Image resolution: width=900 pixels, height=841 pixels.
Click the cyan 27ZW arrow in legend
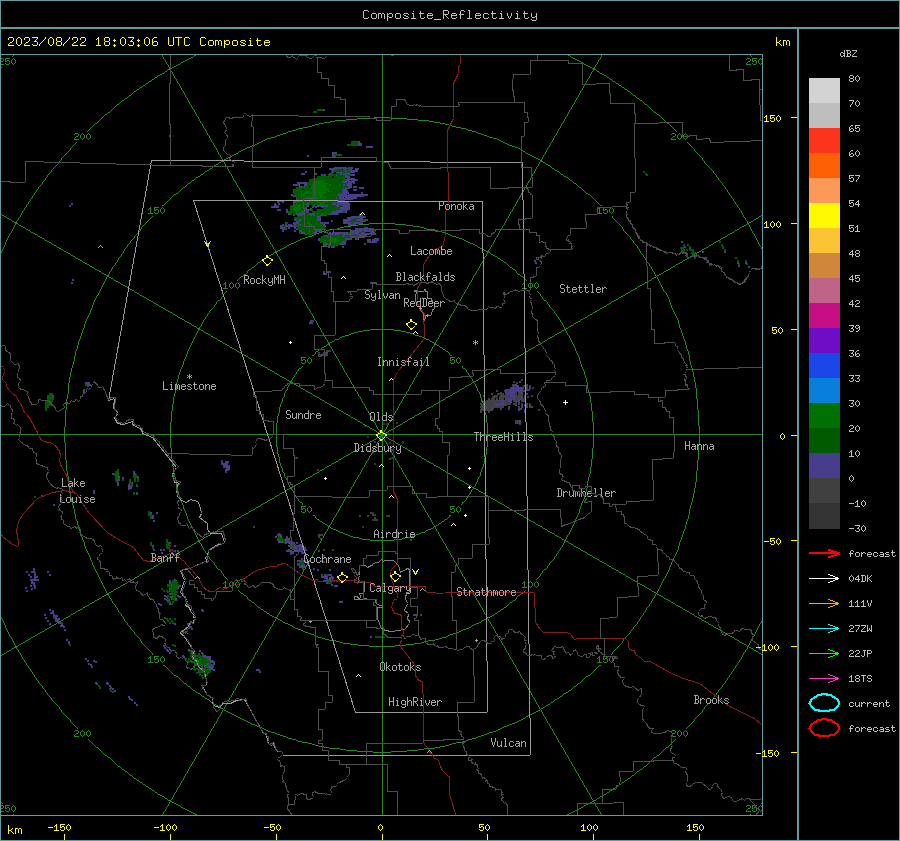coord(824,629)
